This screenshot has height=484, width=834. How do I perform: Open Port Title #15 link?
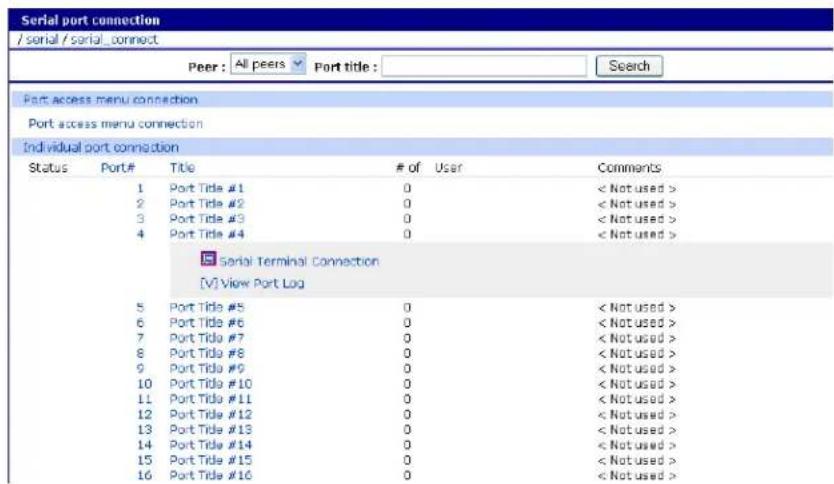coord(211,460)
